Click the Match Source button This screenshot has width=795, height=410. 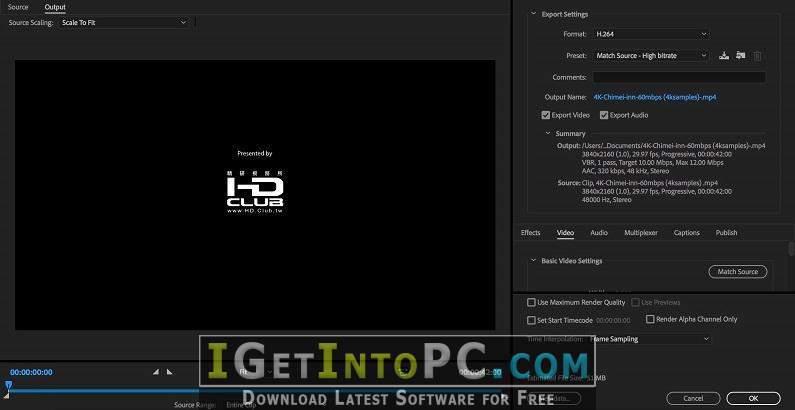tap(738, 272)
